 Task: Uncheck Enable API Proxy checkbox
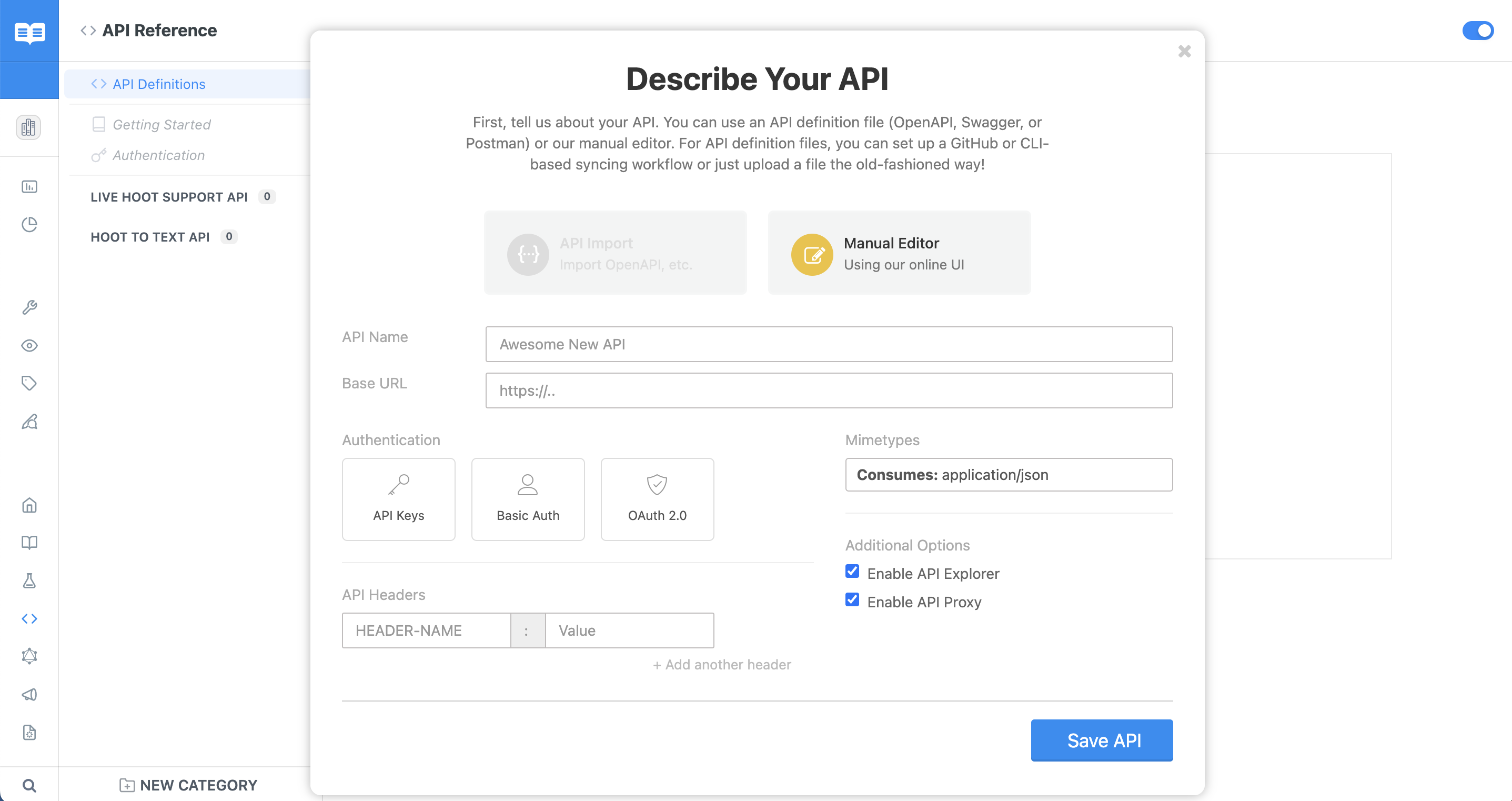[x=852, y=599]
